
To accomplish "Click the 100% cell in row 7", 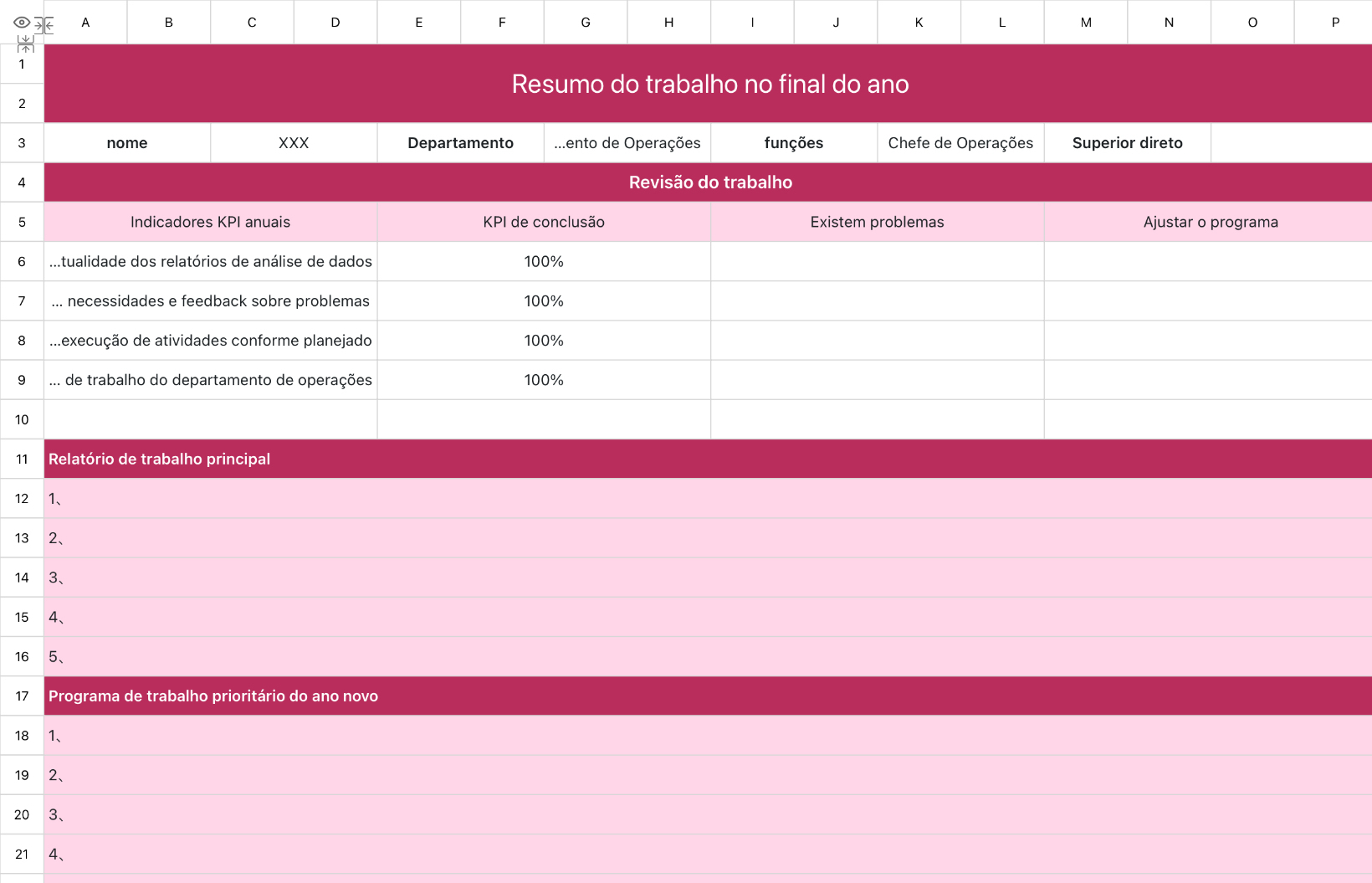I will pyautogui.click(x=544, y=301).
